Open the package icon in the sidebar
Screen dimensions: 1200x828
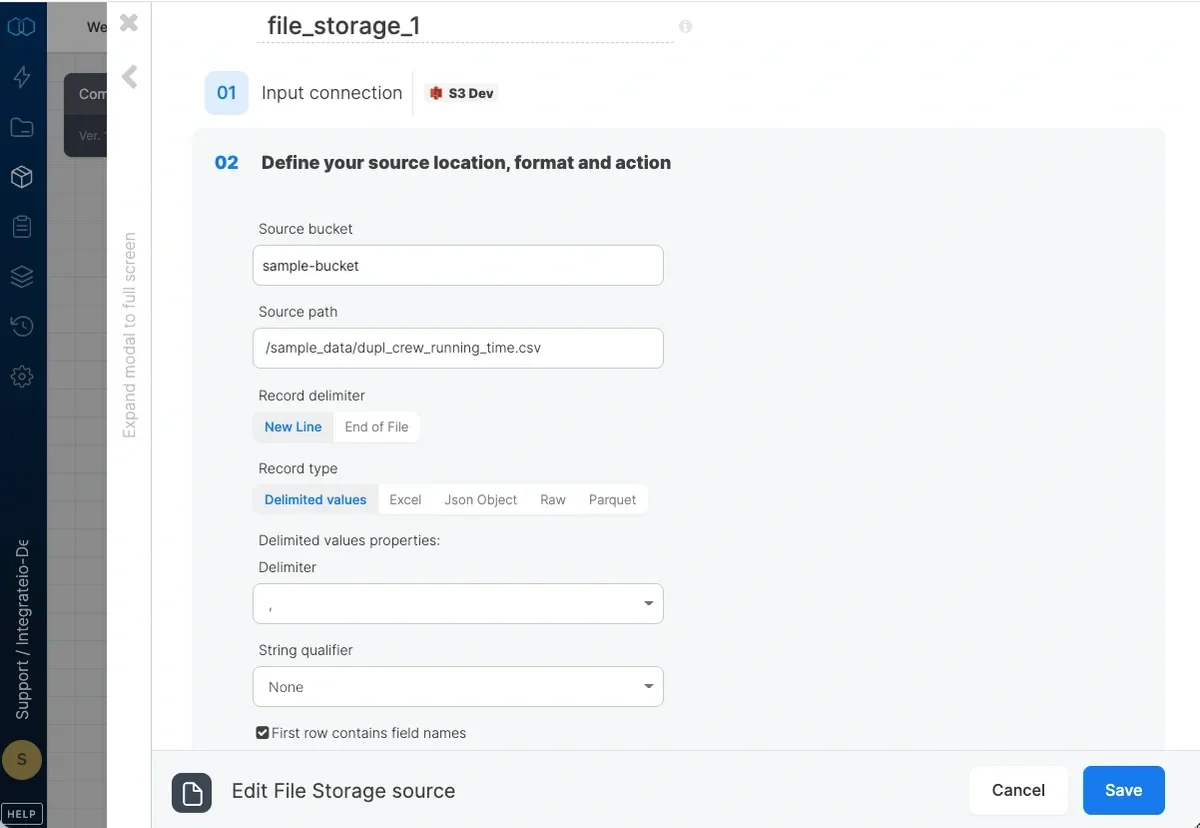(x=22, y=176)
